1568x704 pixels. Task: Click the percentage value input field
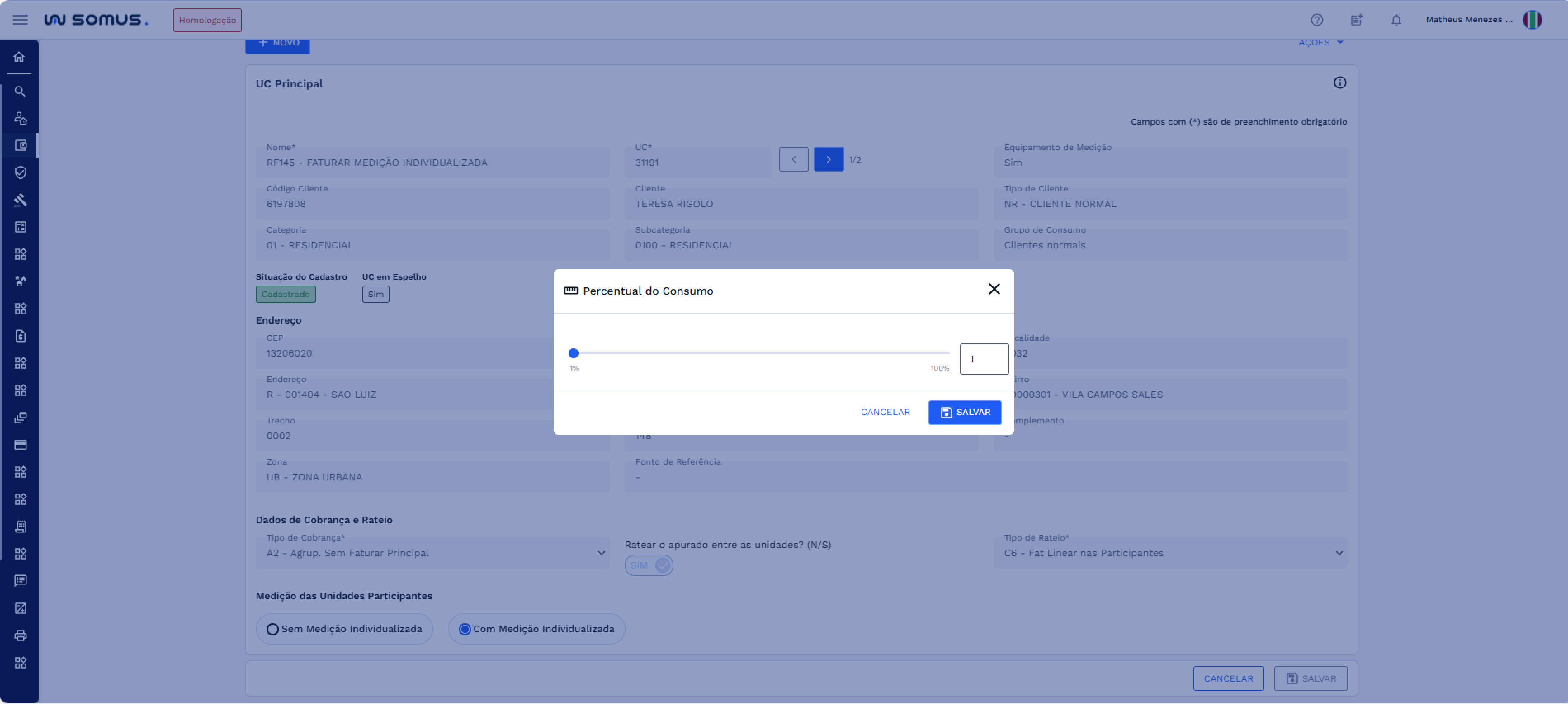984,359
